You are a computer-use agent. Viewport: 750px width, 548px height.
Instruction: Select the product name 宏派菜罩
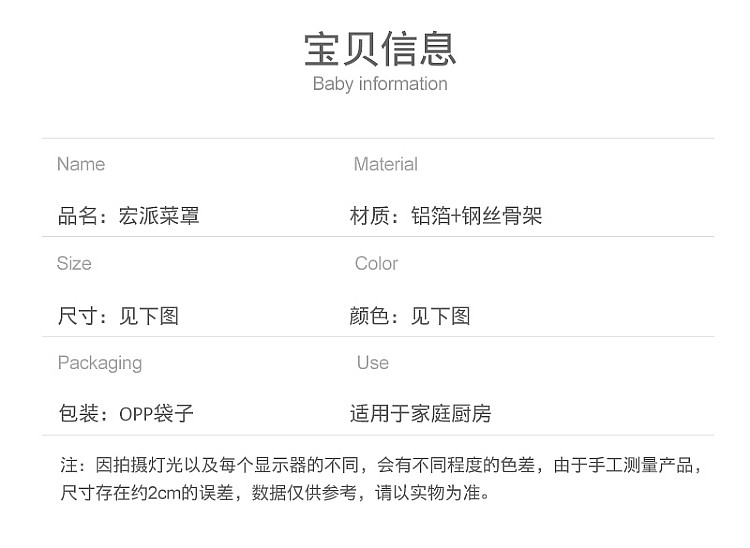159,215
